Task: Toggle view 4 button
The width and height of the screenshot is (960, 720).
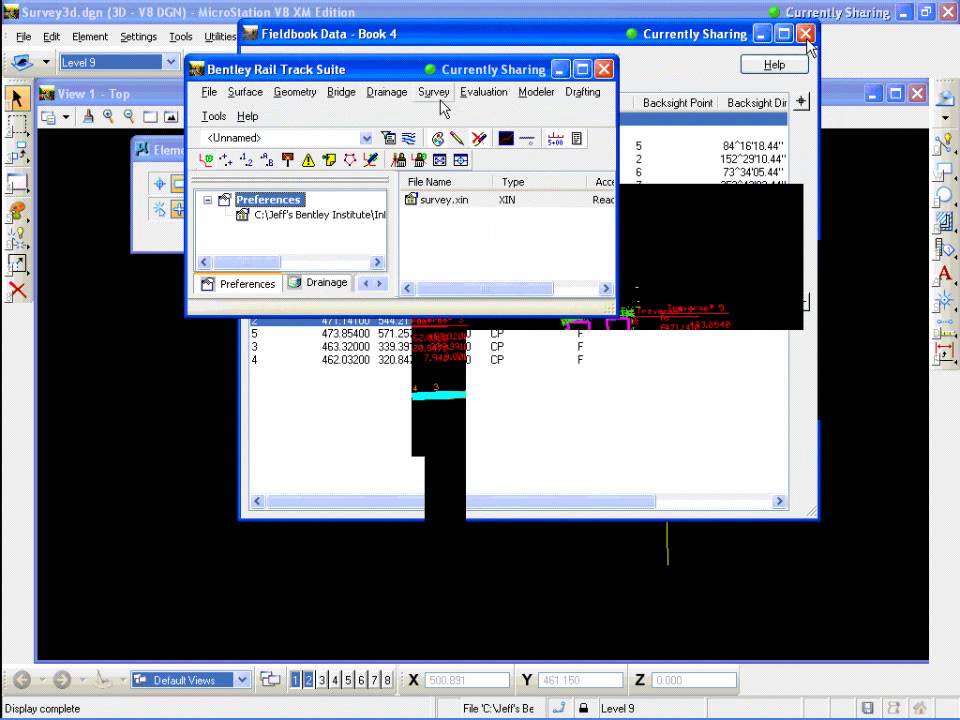Action: [x=335, y=680]
